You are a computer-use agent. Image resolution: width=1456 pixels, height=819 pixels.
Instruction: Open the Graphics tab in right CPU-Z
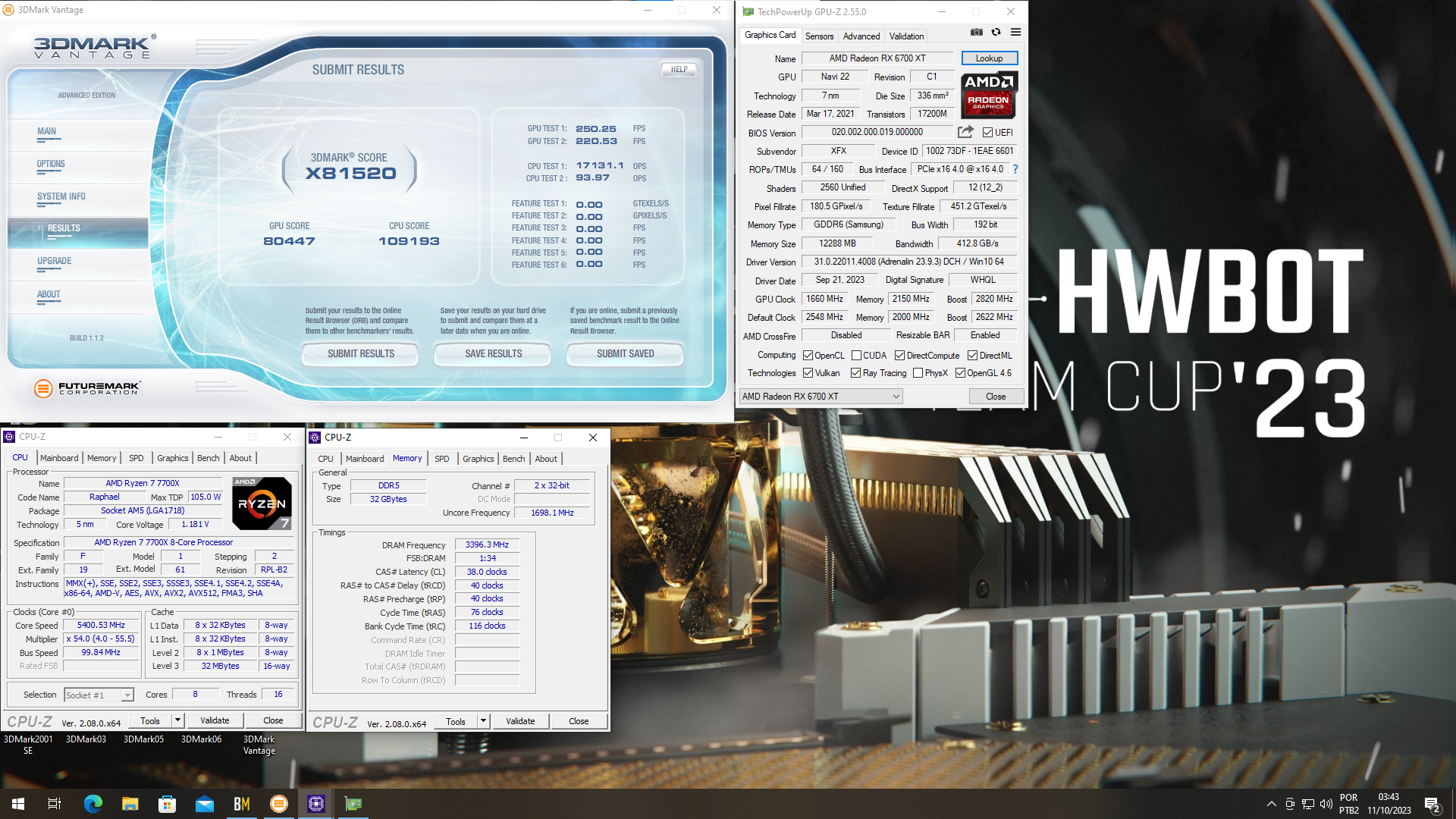coord(479,459)
